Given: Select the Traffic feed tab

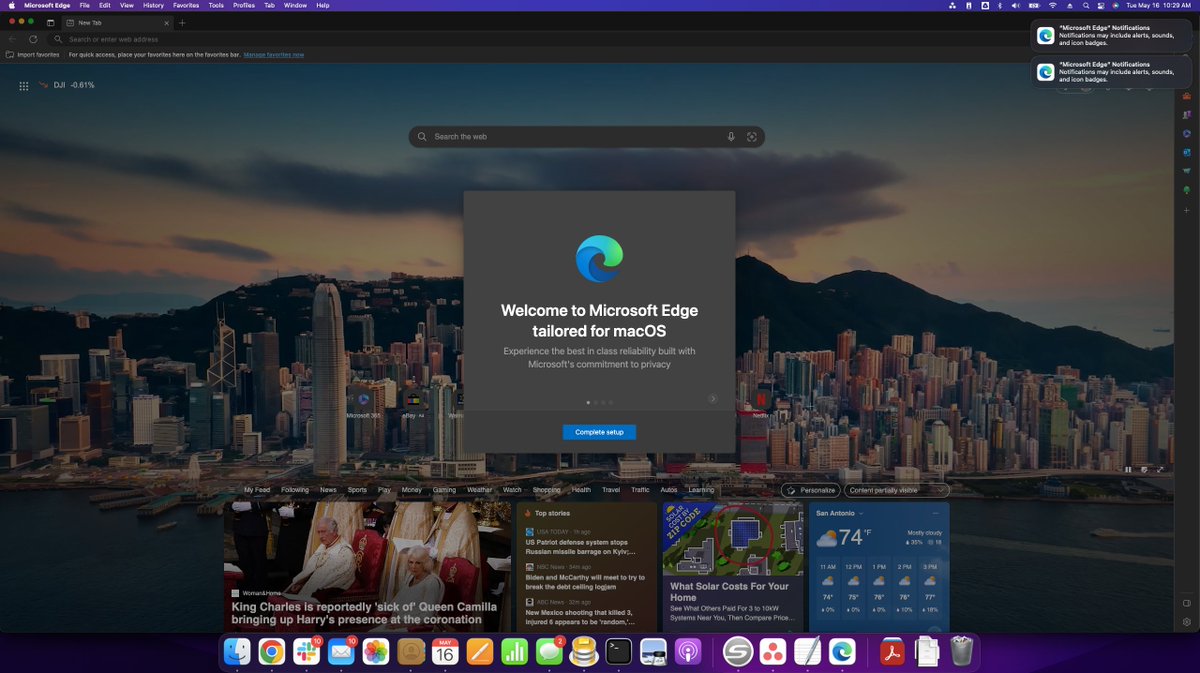Looking at the screenshot, I should 640,490.
